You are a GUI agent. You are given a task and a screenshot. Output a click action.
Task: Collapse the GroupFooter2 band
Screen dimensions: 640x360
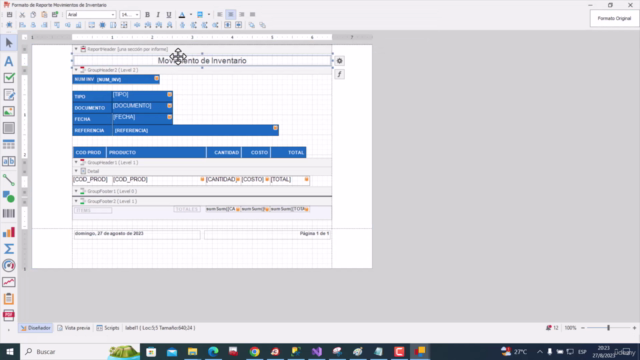76,201
